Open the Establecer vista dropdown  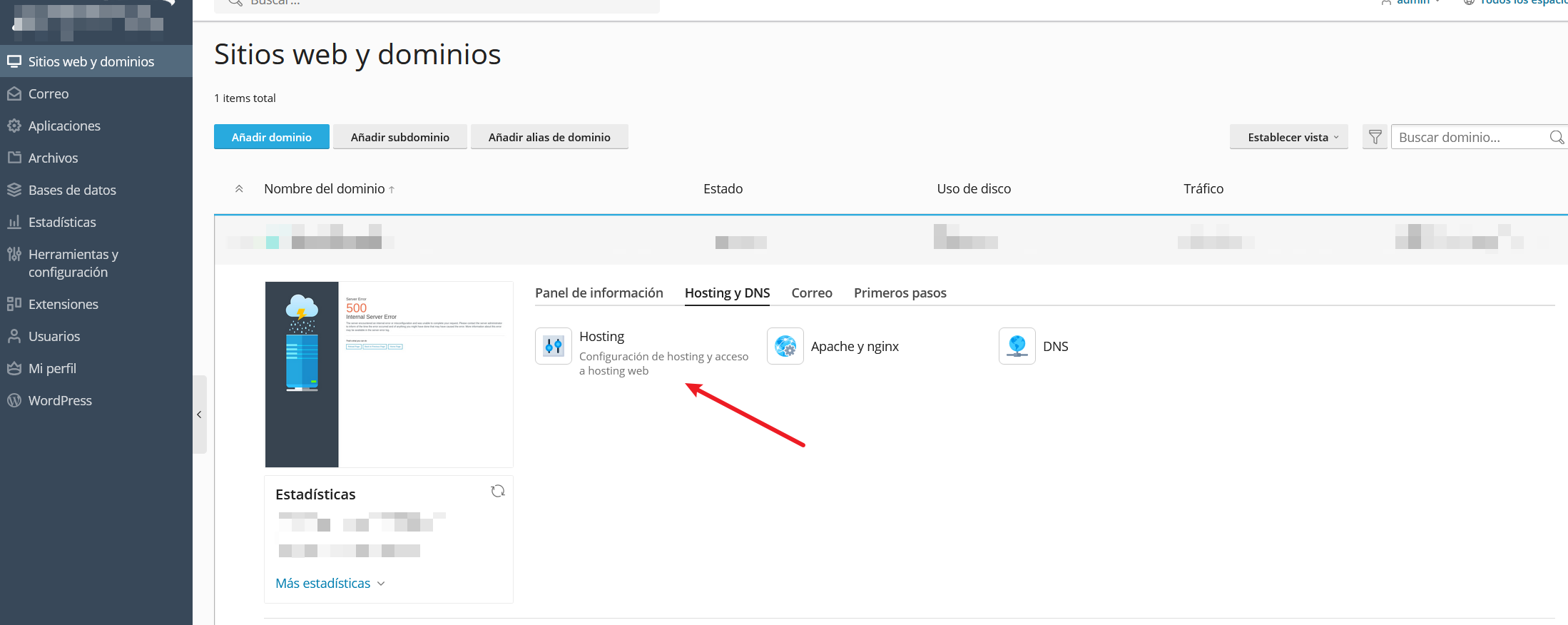[1288, 137]
